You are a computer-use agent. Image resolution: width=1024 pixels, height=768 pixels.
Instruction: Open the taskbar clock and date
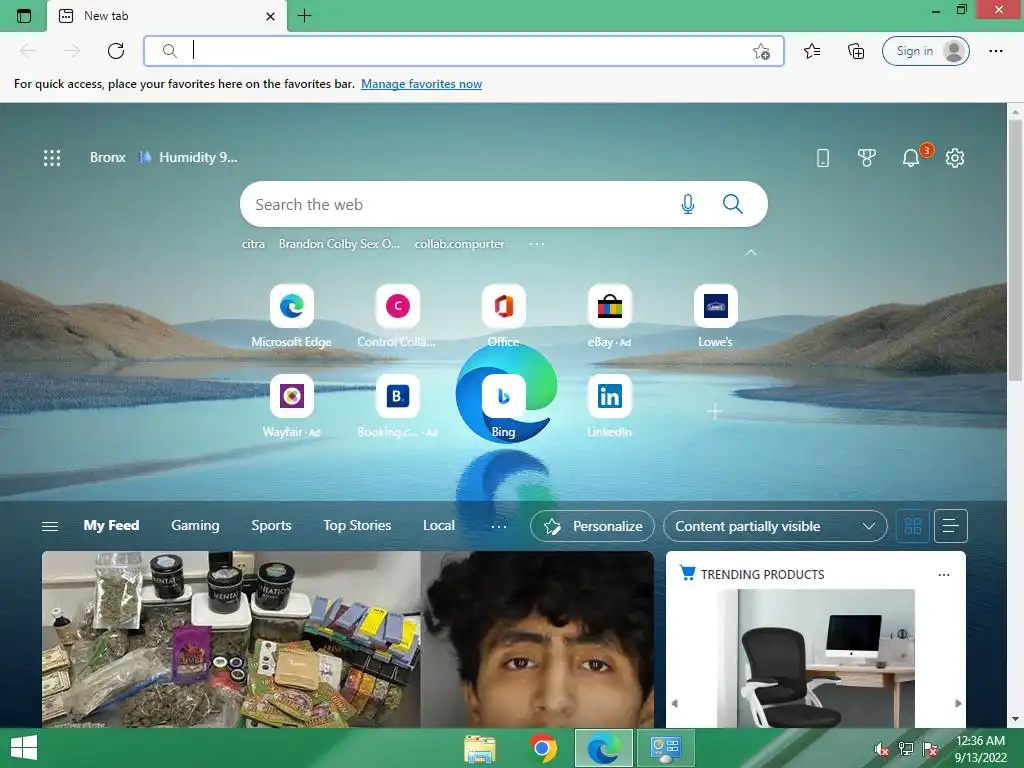point(980,749)
